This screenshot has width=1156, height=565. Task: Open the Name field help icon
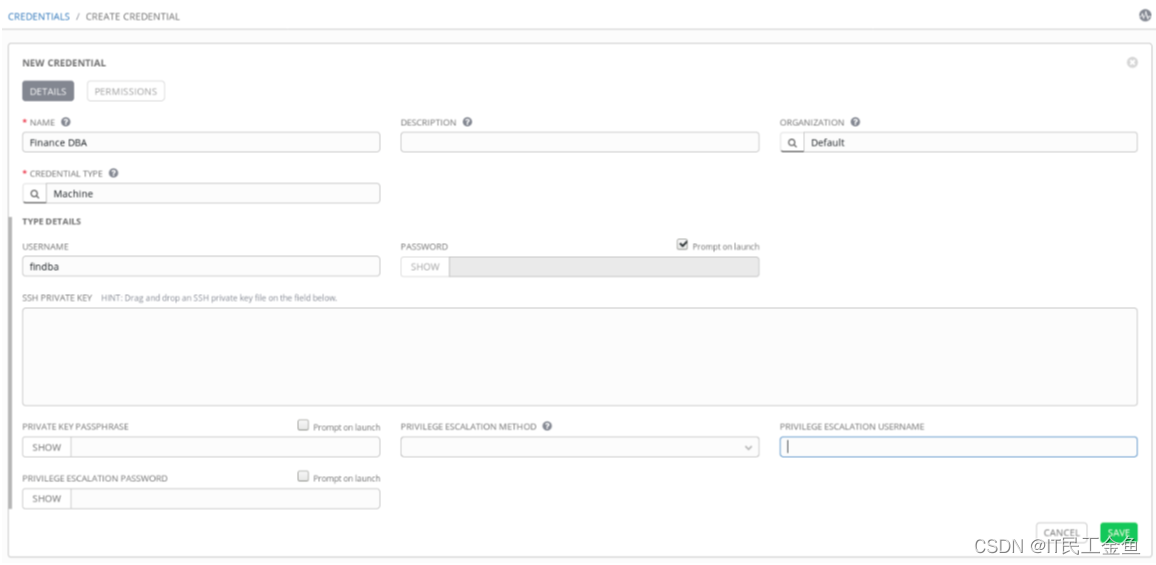(x=66, y=122)
